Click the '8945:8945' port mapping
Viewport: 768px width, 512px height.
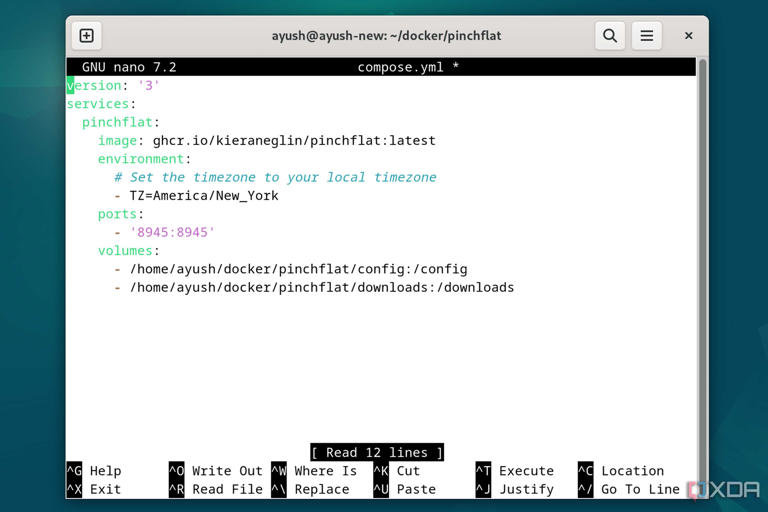coord(172,232)
